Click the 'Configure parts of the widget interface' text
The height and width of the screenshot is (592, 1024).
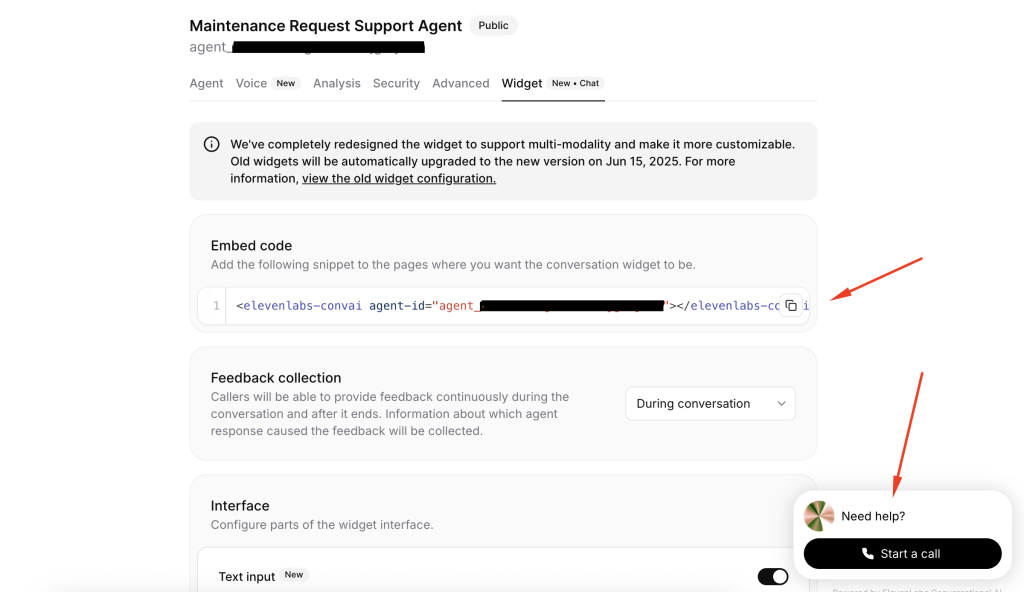322,525
